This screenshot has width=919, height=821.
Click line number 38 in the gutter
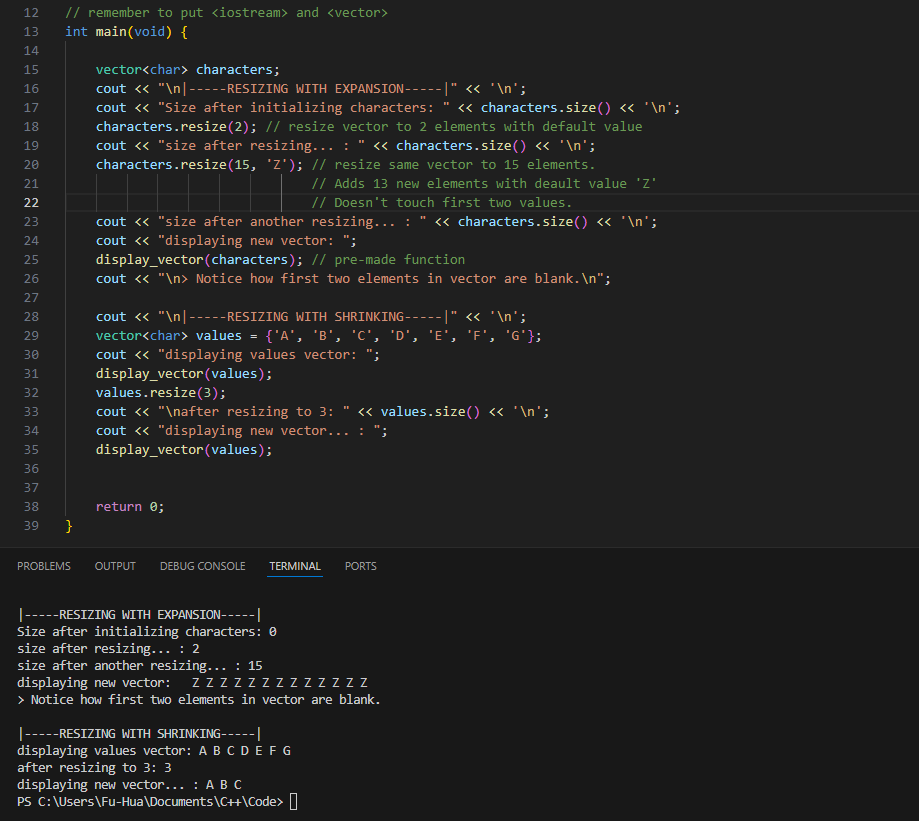(30, 506)
